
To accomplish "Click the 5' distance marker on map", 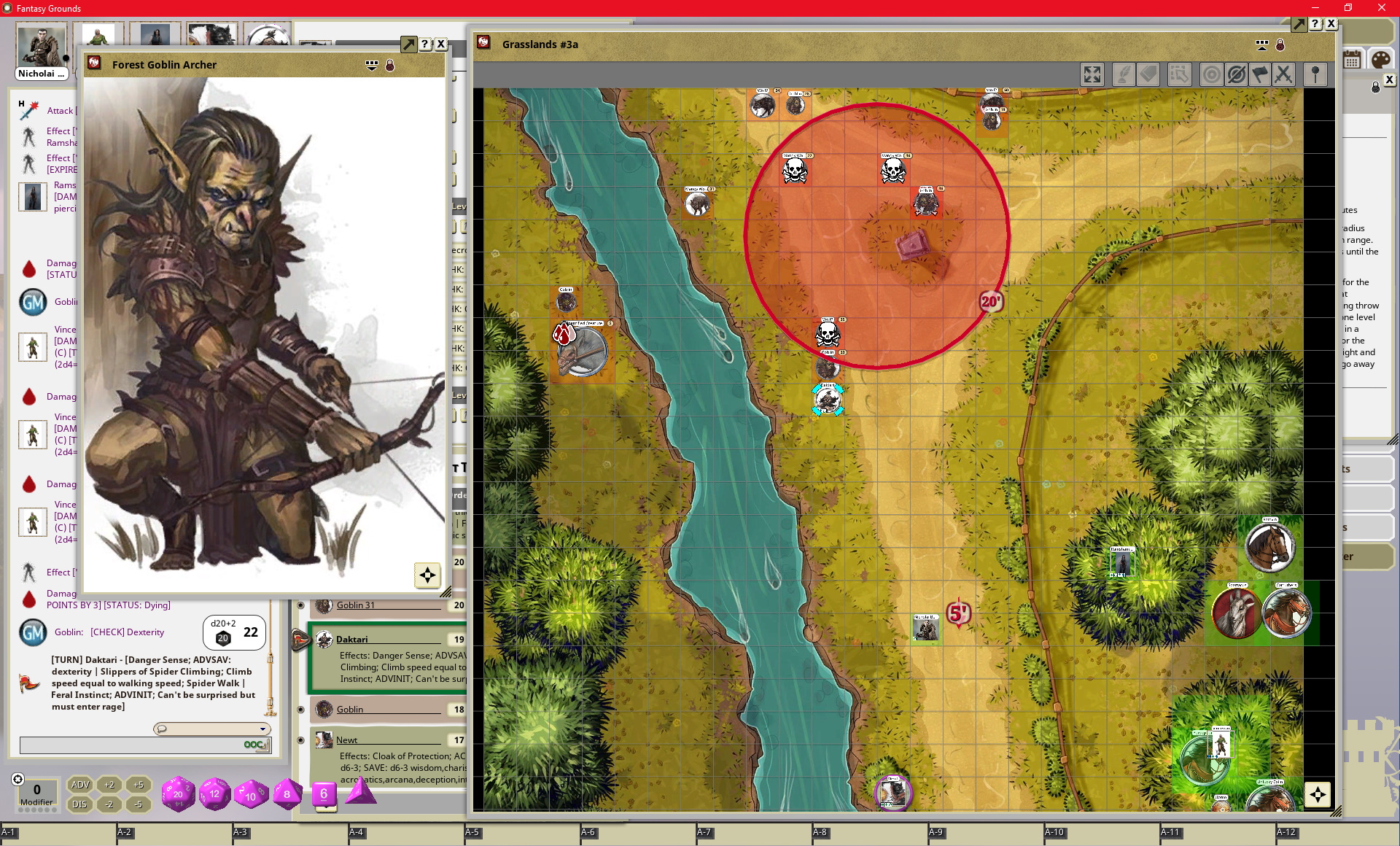I will [x=958, y=613].
